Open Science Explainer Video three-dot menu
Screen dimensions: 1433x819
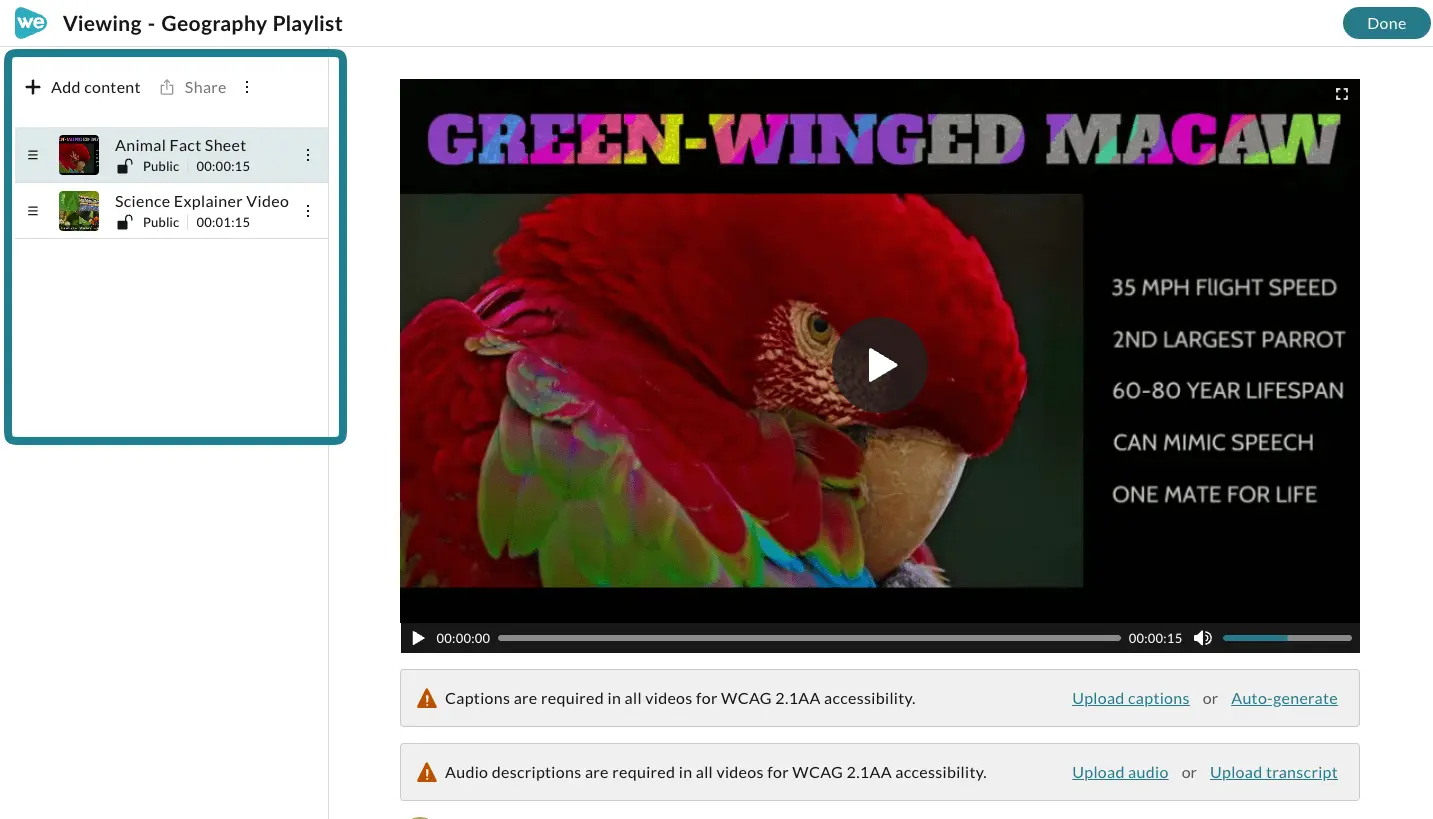pos(308,211)
